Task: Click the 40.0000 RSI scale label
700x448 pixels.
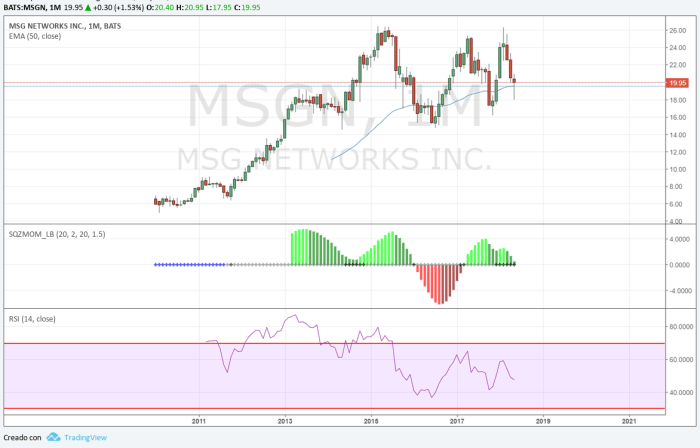Action: point(681,393)
